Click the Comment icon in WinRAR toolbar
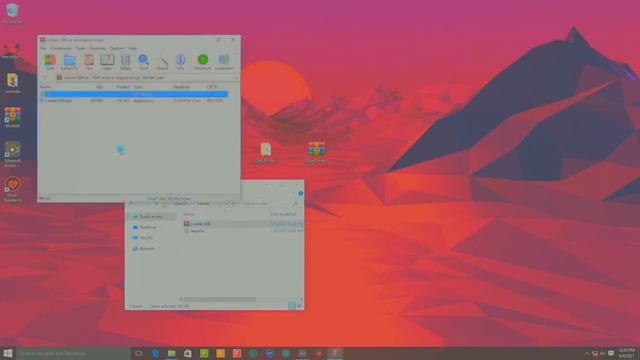 [224, 62]
